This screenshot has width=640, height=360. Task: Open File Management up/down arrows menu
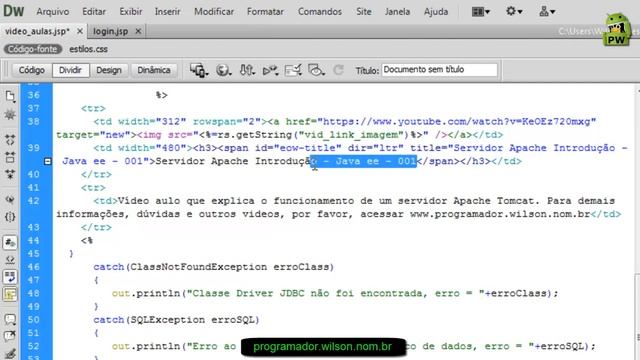[247, 70]
